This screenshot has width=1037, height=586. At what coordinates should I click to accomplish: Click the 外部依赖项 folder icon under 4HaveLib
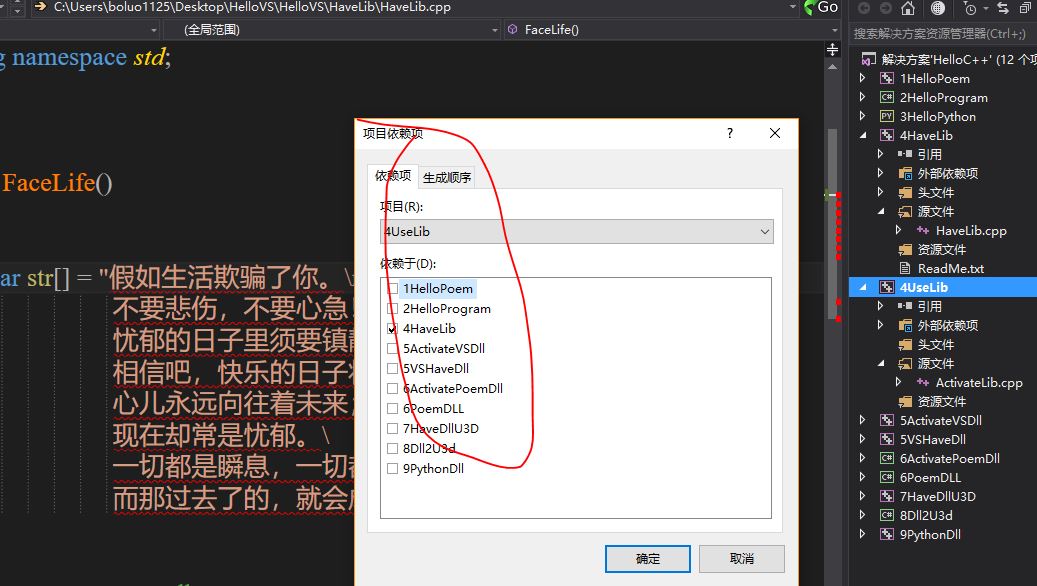pos(905,173)
